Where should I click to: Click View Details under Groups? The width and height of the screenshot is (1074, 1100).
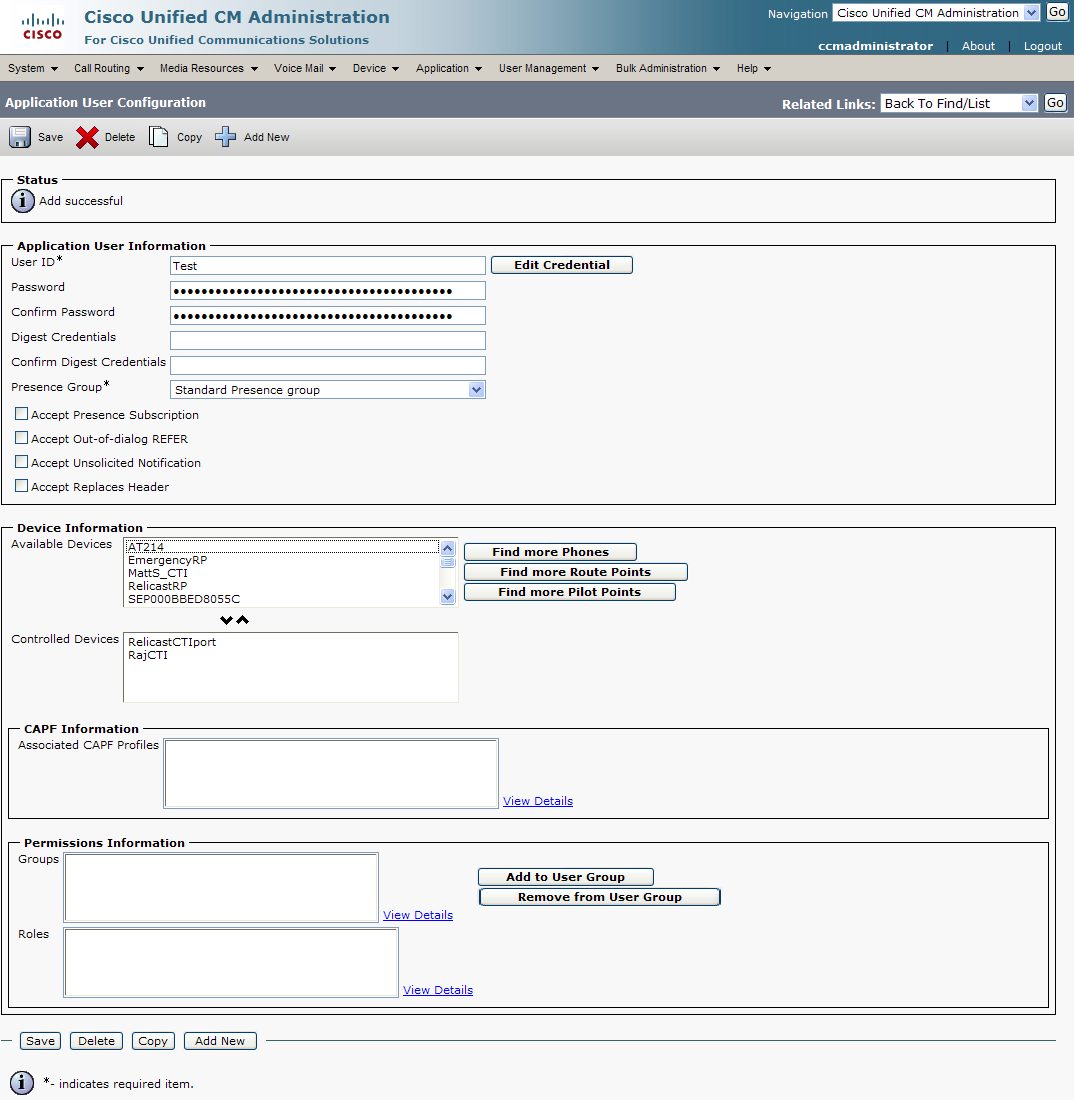417,914
